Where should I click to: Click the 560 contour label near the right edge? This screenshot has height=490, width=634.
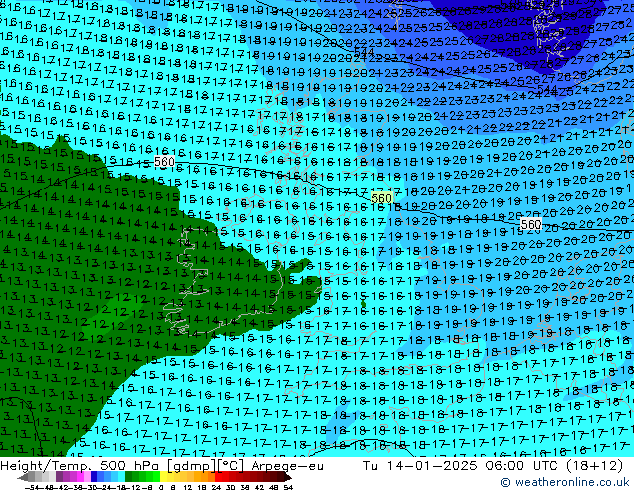(x=530, y=224)
